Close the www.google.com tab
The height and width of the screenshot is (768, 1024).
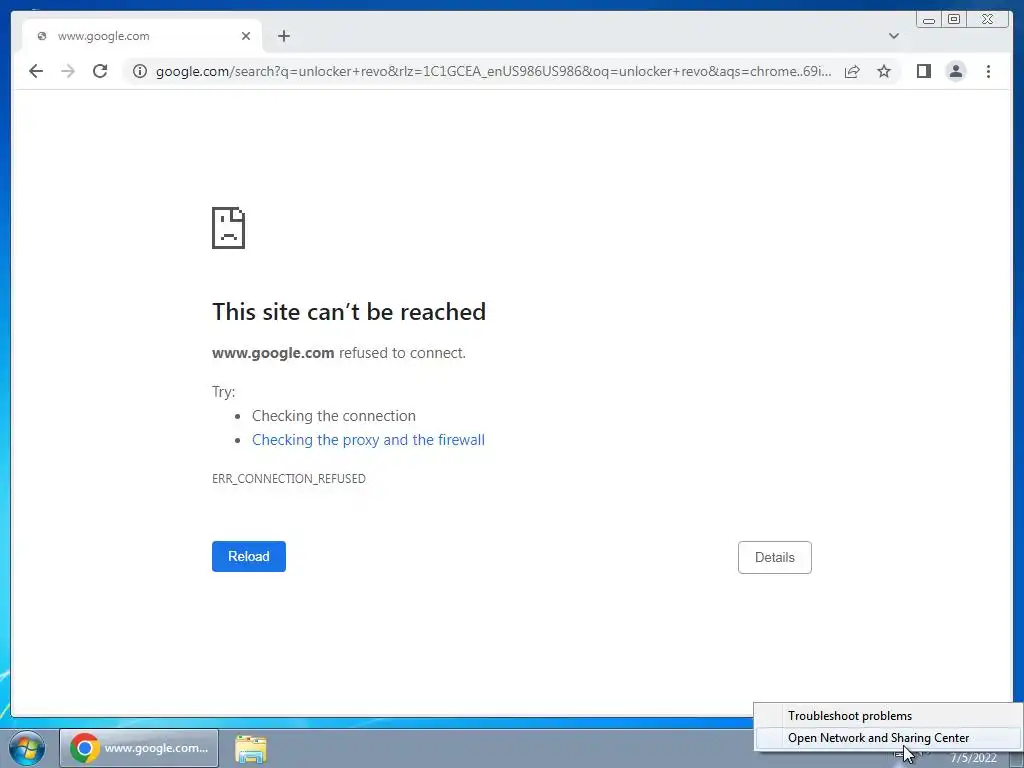246,36
